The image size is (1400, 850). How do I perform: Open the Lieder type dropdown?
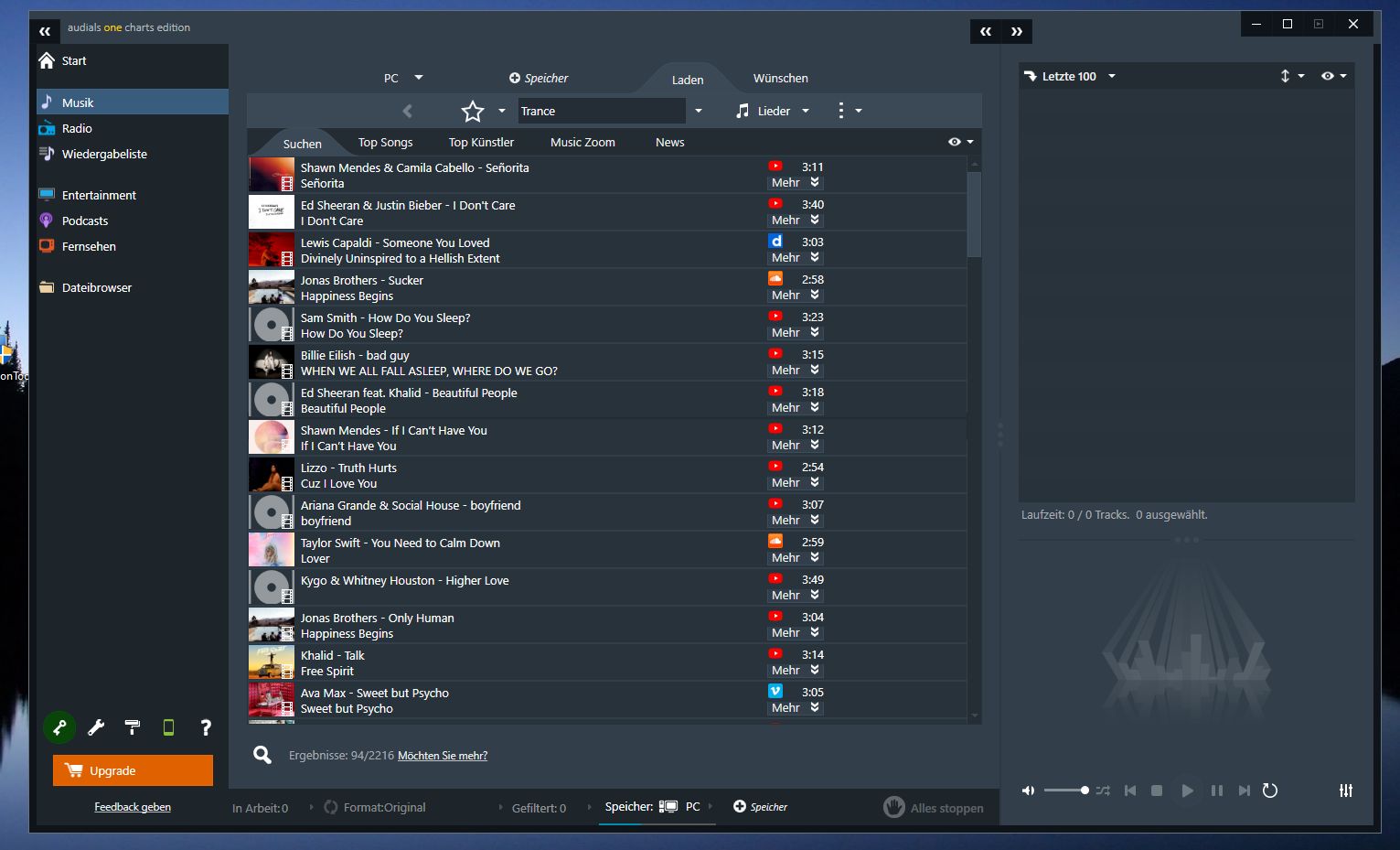tap(773, 112)
